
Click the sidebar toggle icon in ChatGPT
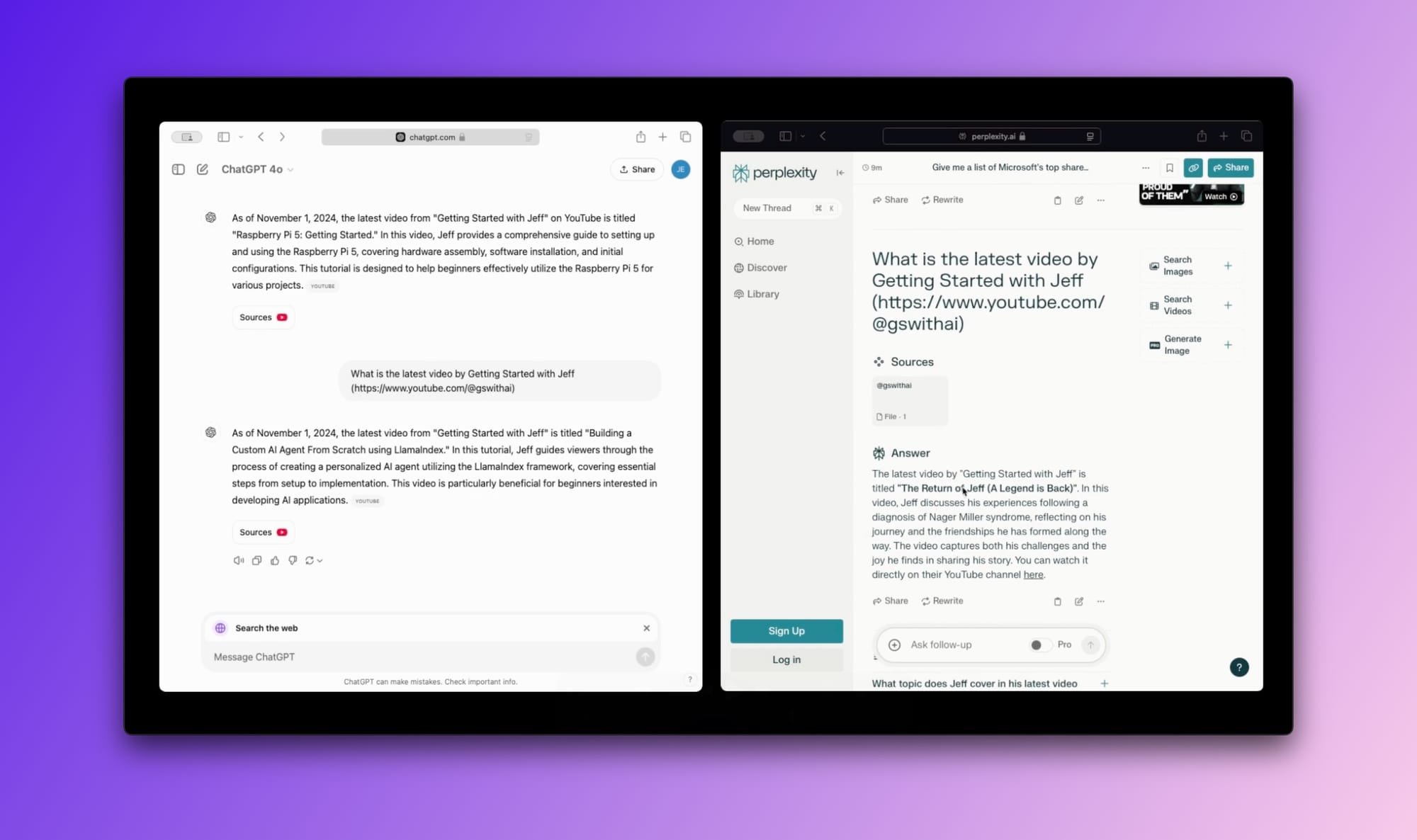tap(177, 169)
